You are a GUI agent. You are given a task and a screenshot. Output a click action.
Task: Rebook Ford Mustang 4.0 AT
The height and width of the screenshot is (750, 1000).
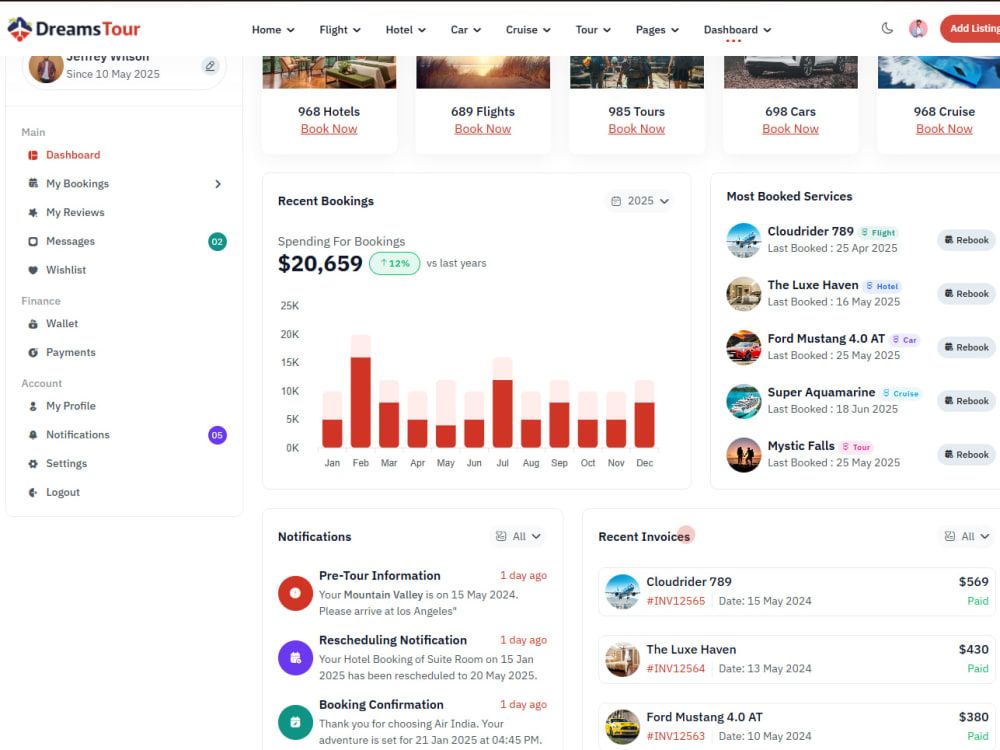(x=967, y=348)
